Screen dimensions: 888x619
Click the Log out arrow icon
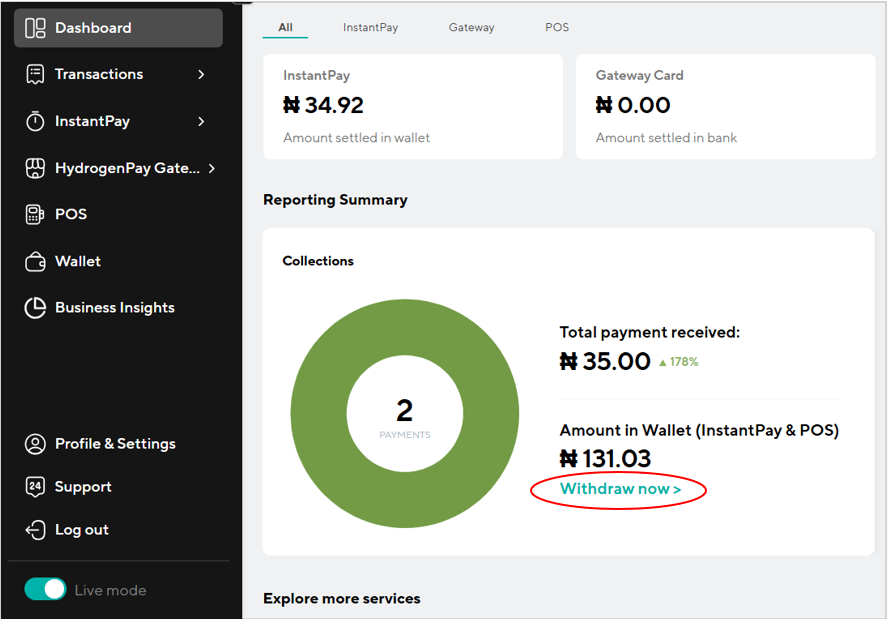pos(35,530)
